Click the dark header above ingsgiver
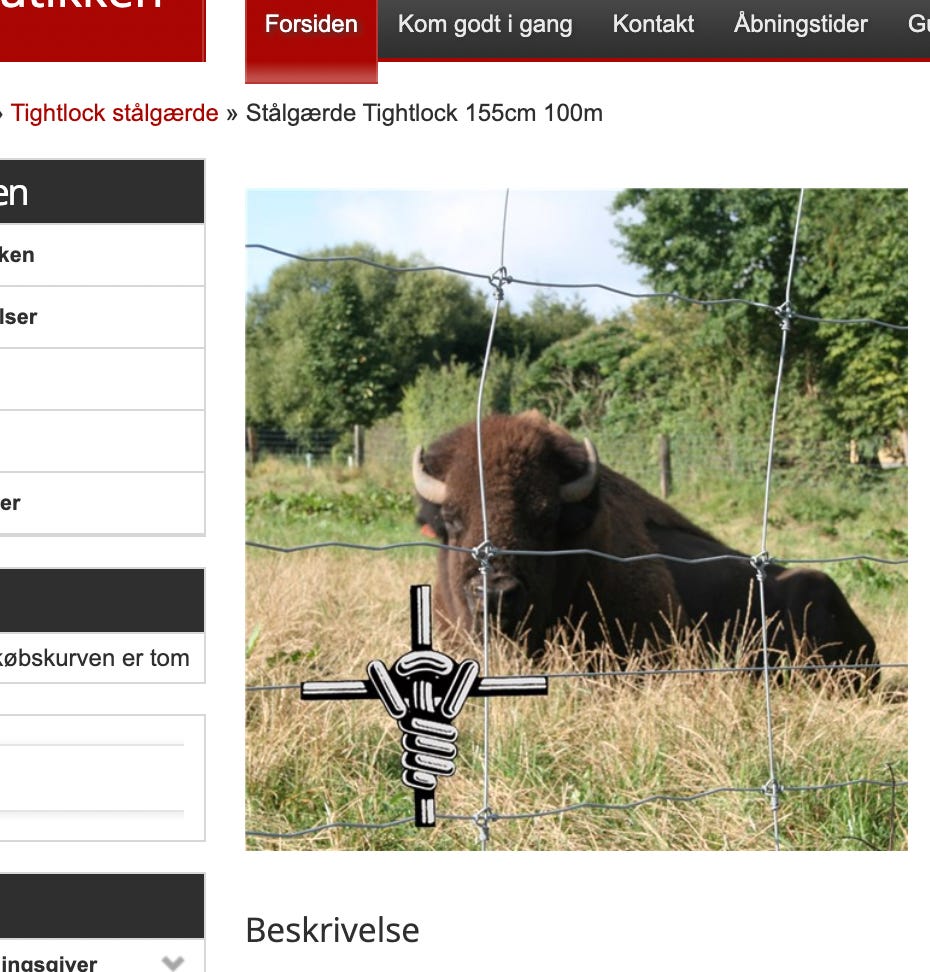Viewport: 930px width, 972px height. (102, 906)
